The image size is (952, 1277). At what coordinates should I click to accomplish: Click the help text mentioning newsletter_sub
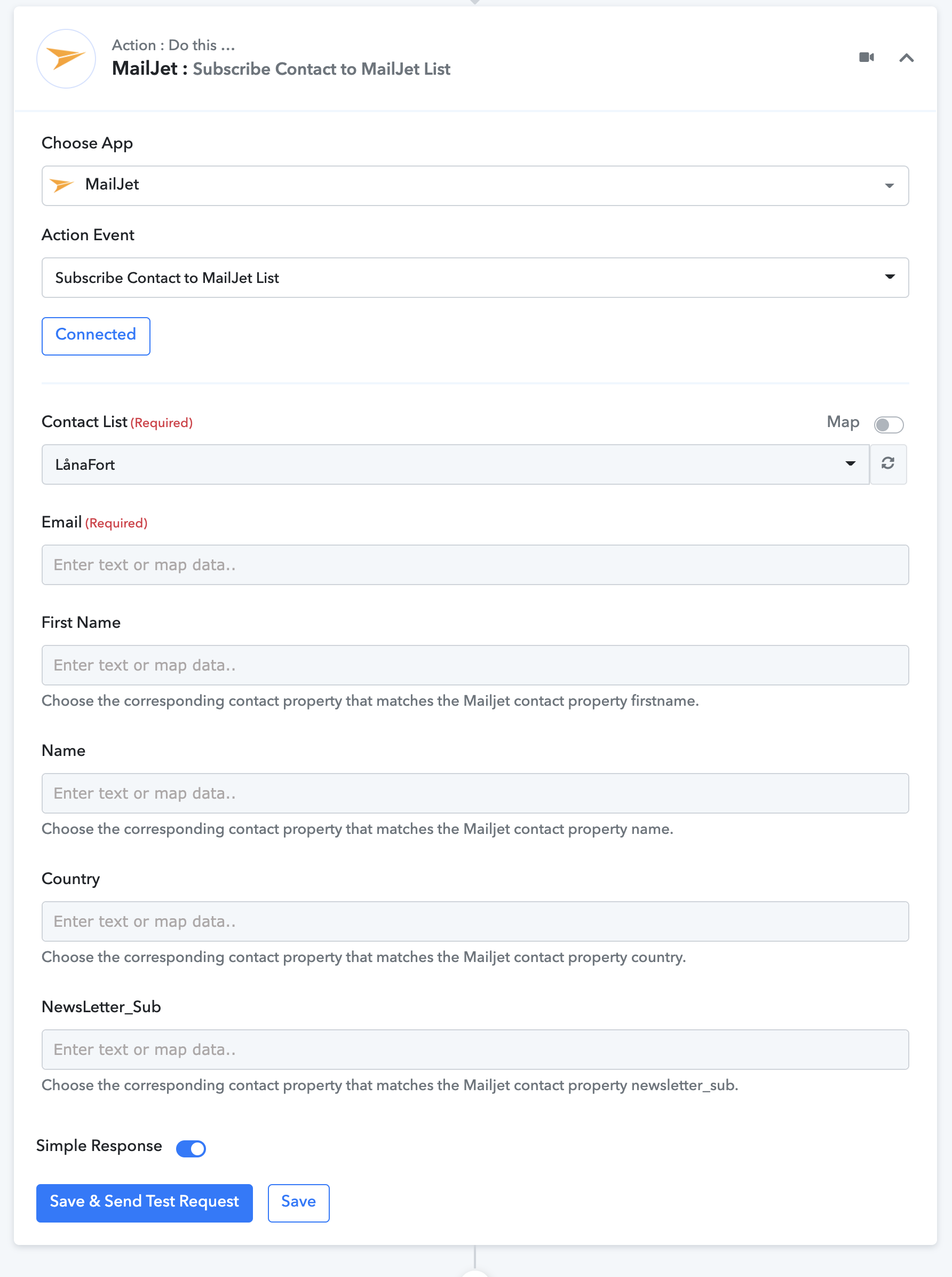(x=390, y=1085)
